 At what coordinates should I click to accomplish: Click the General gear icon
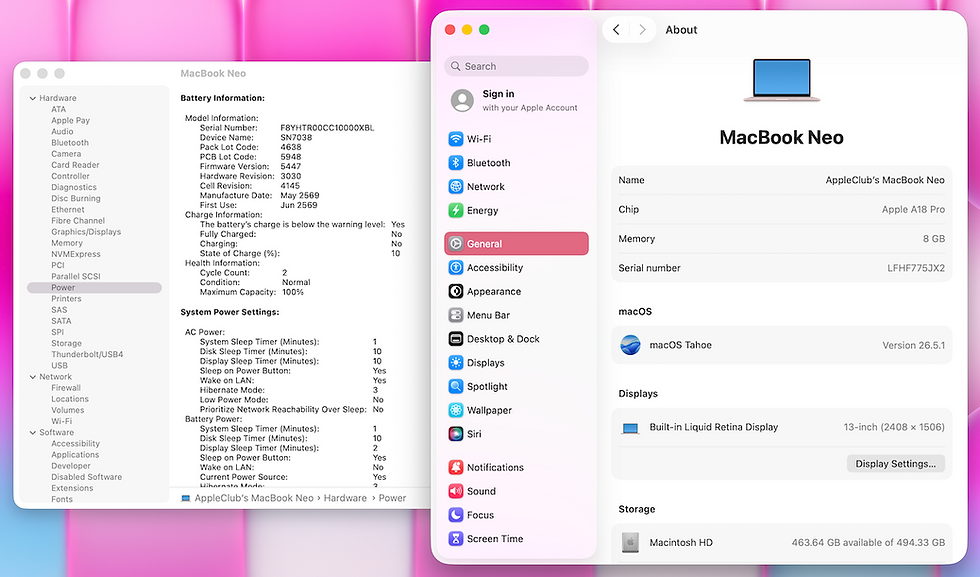tap(456, 244)
